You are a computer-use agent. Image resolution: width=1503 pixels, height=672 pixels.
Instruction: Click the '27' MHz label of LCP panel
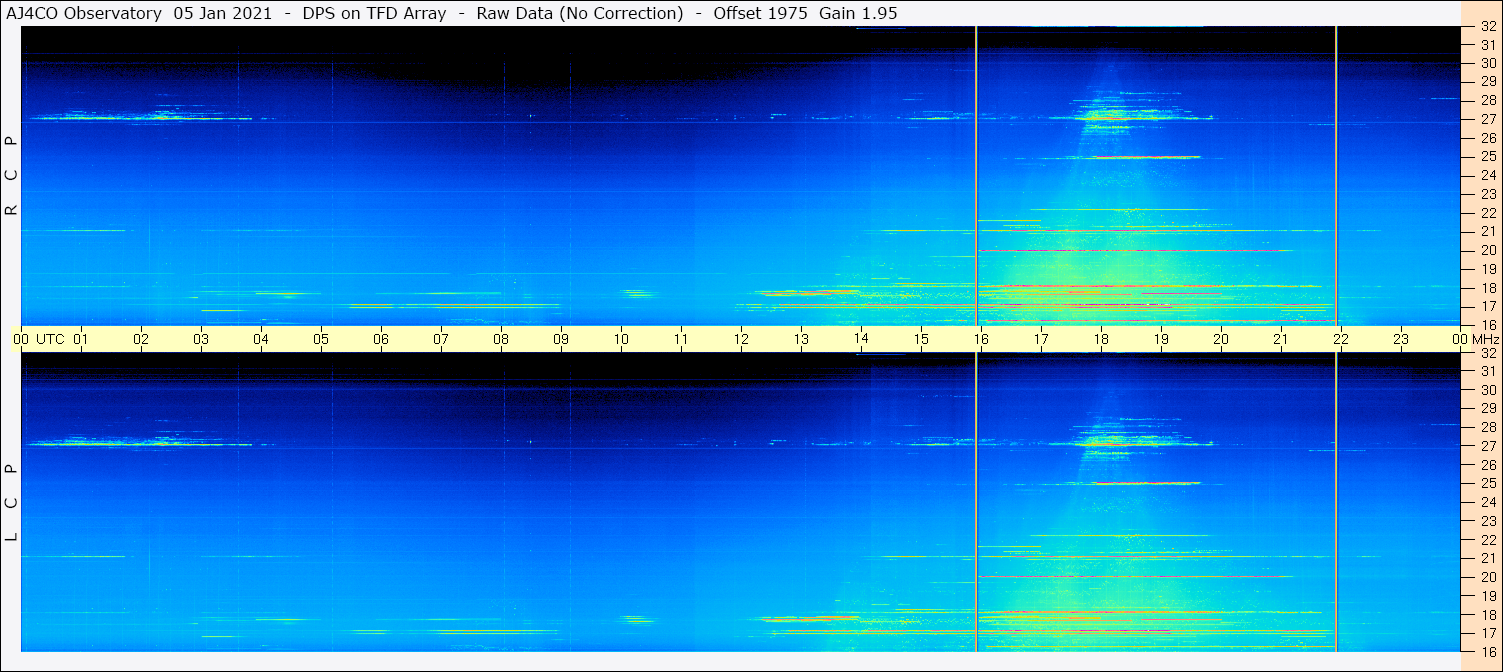(1488, 446)
